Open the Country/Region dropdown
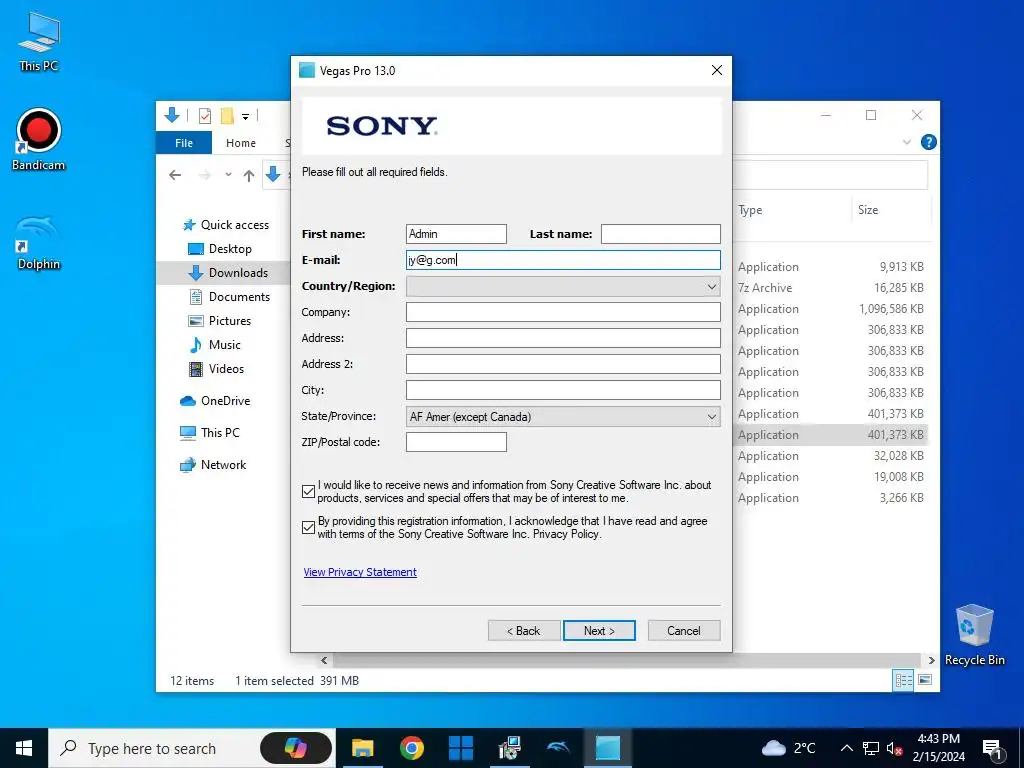The width and height of the screenshot is (1024, 768). coord(563,286)
